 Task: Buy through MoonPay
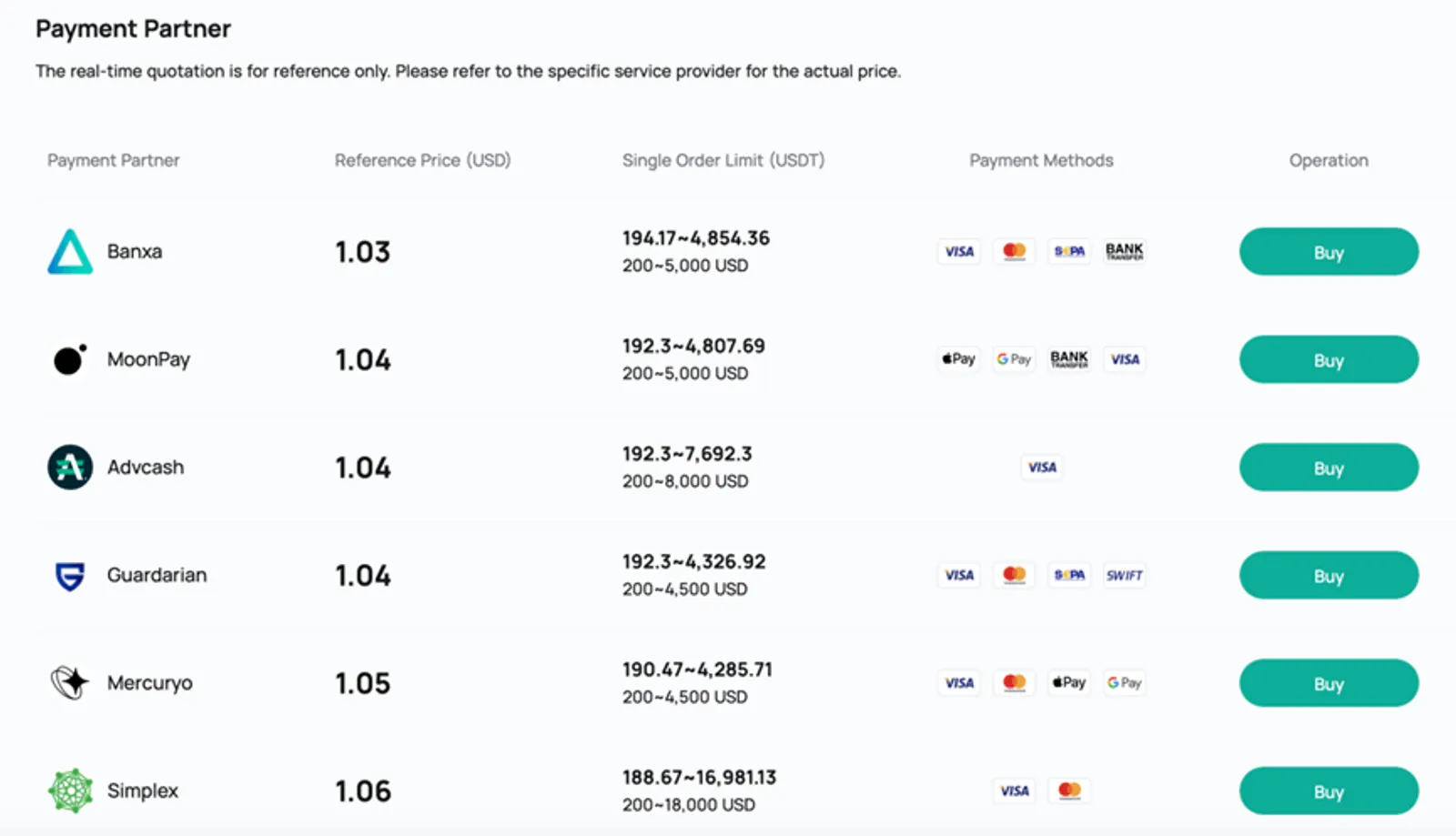tap(1329, 359)
